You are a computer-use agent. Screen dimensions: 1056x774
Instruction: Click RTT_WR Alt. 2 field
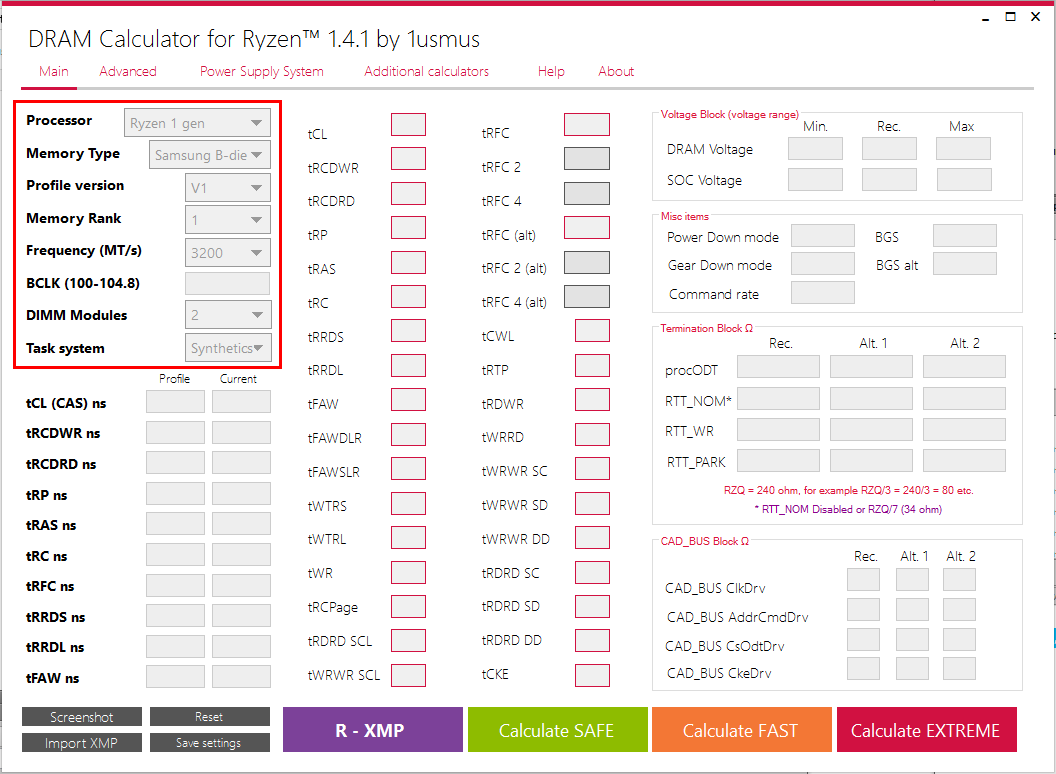pyautogui.click(x=964, y=429)
